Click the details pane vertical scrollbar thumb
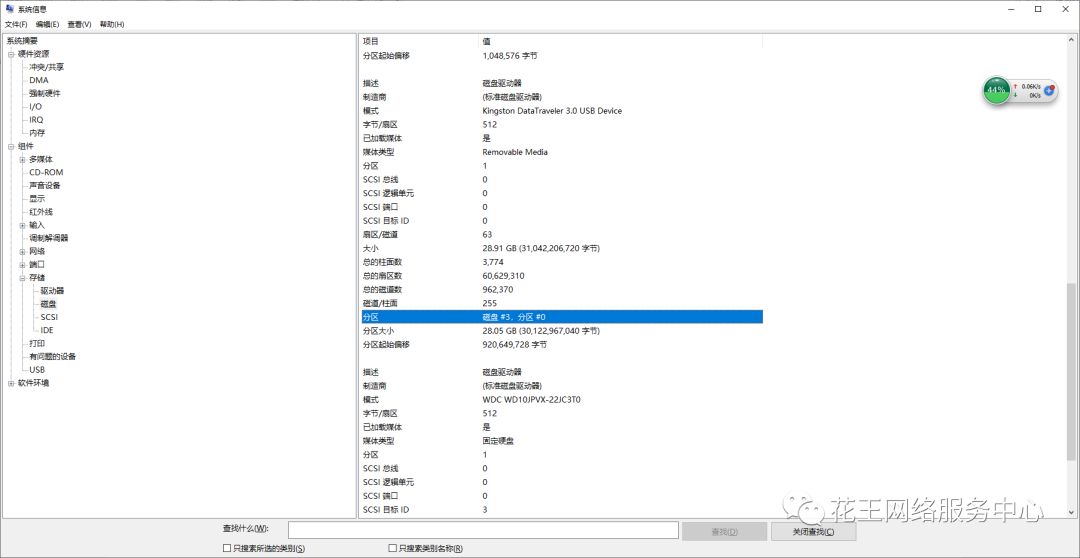Viewport: 1080px width, 558px height. pos(1071,371)
